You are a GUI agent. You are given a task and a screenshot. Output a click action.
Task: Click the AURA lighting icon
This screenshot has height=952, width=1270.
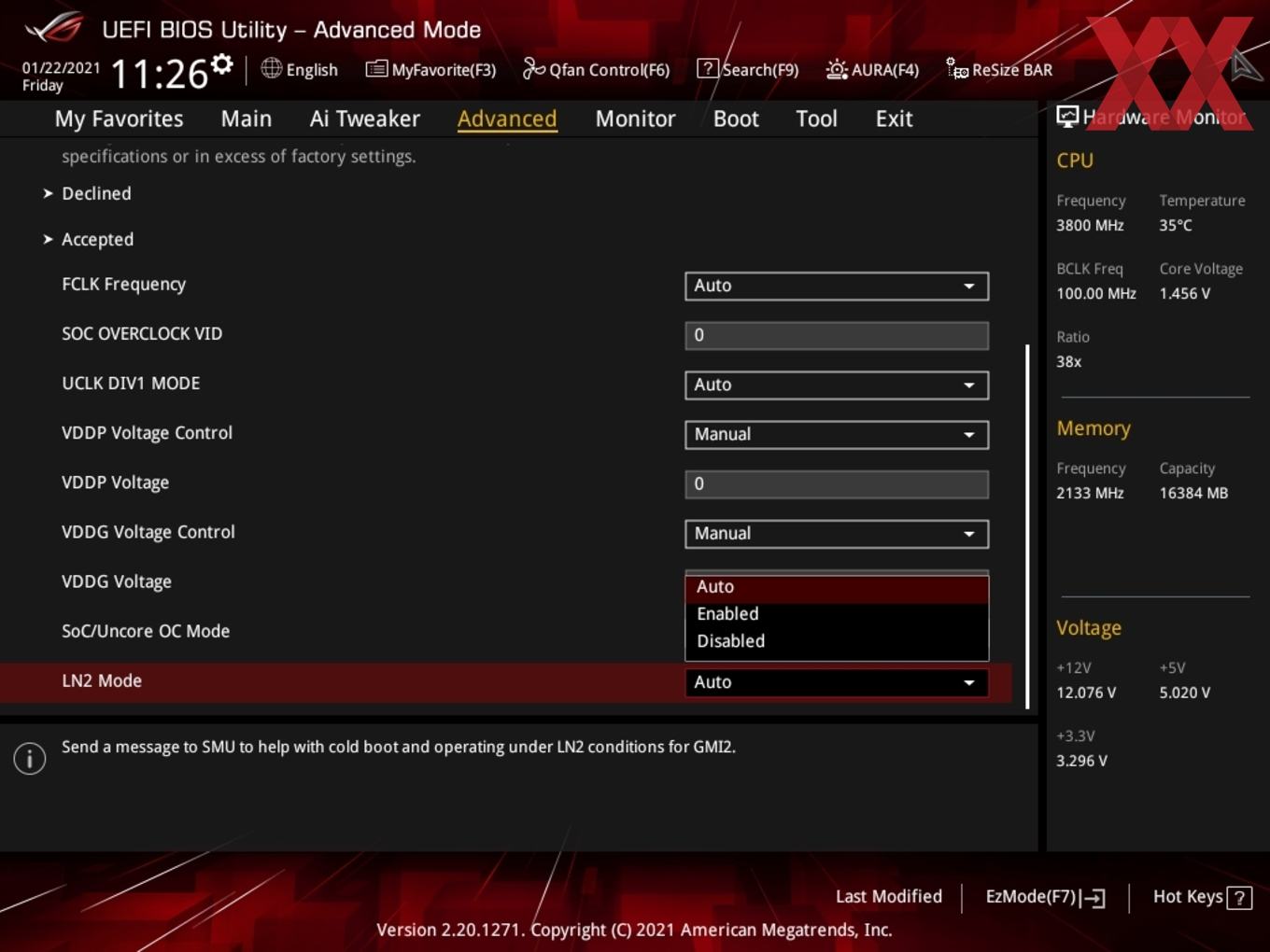point(837,69)
